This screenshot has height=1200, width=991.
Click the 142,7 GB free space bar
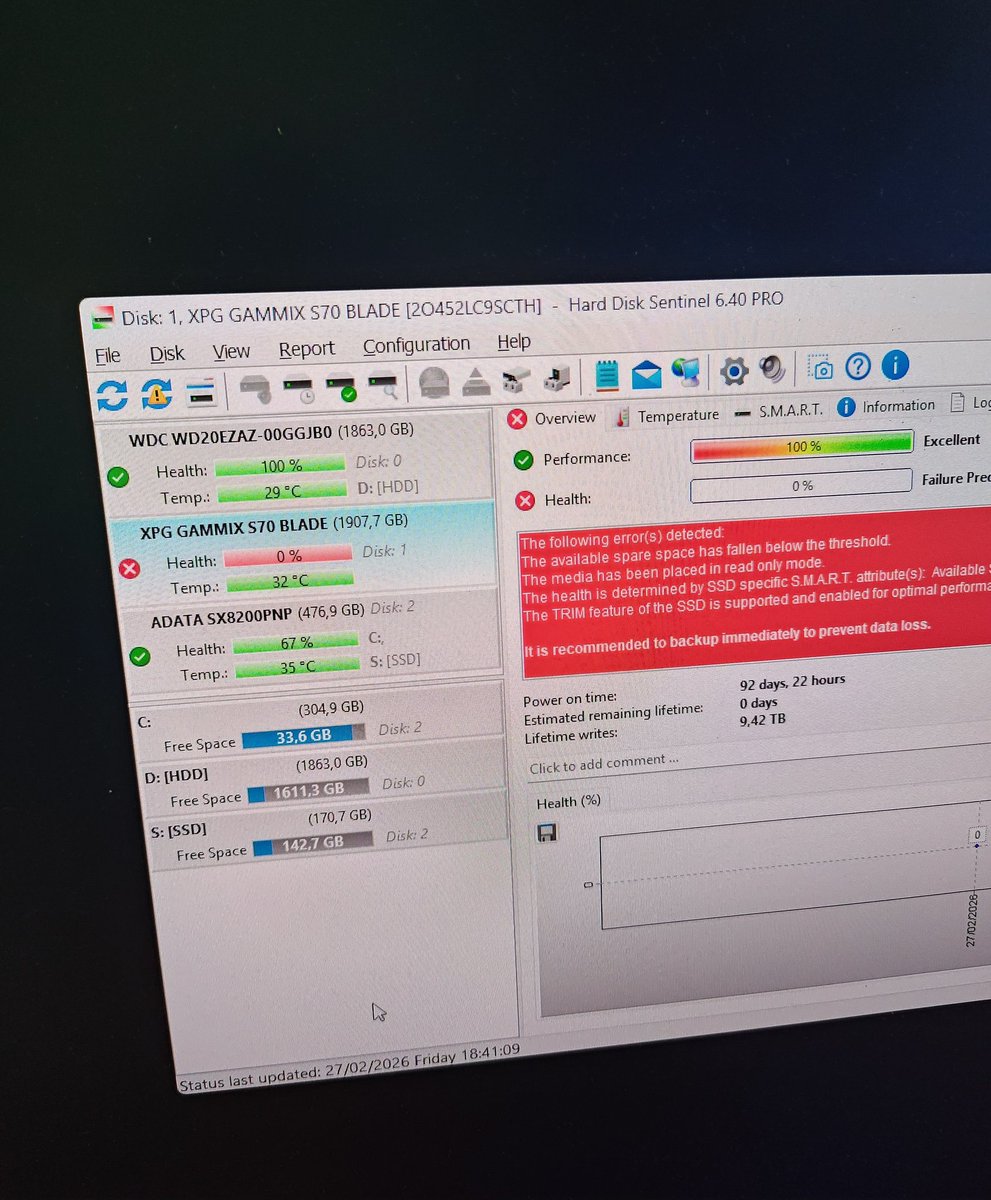[x=313, y=843]
